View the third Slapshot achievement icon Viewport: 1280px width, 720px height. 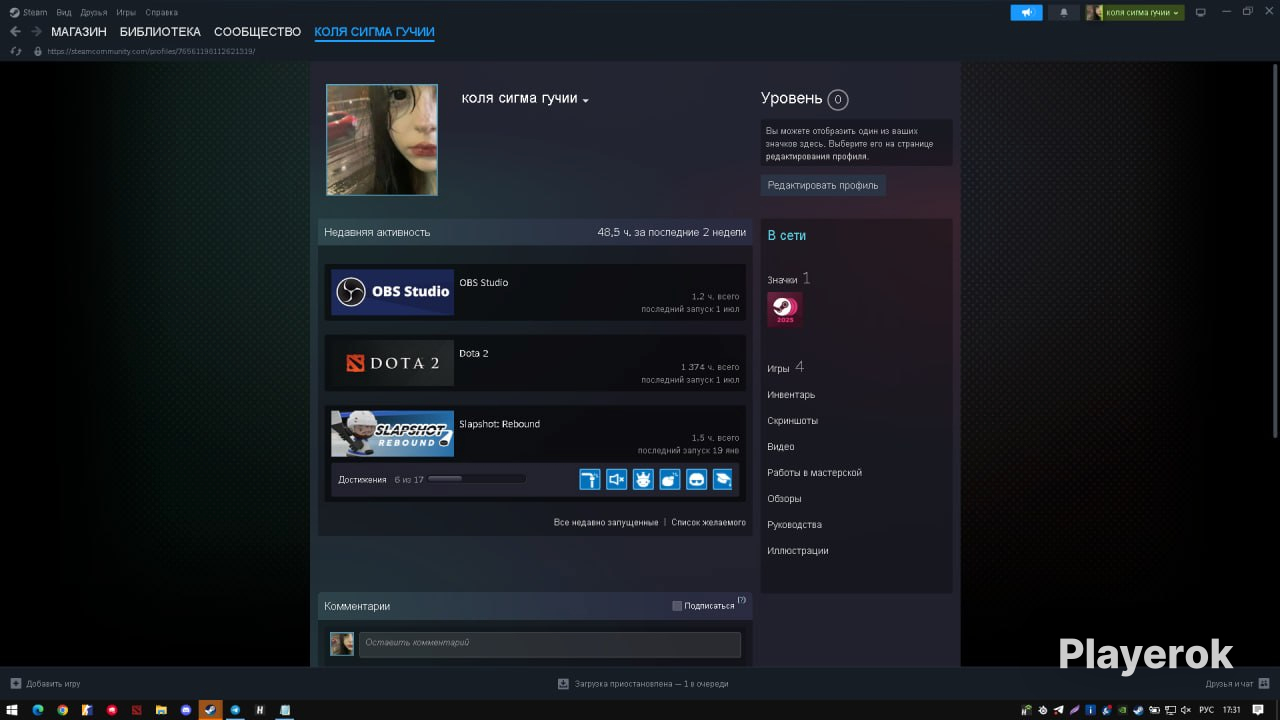[643, 479]
